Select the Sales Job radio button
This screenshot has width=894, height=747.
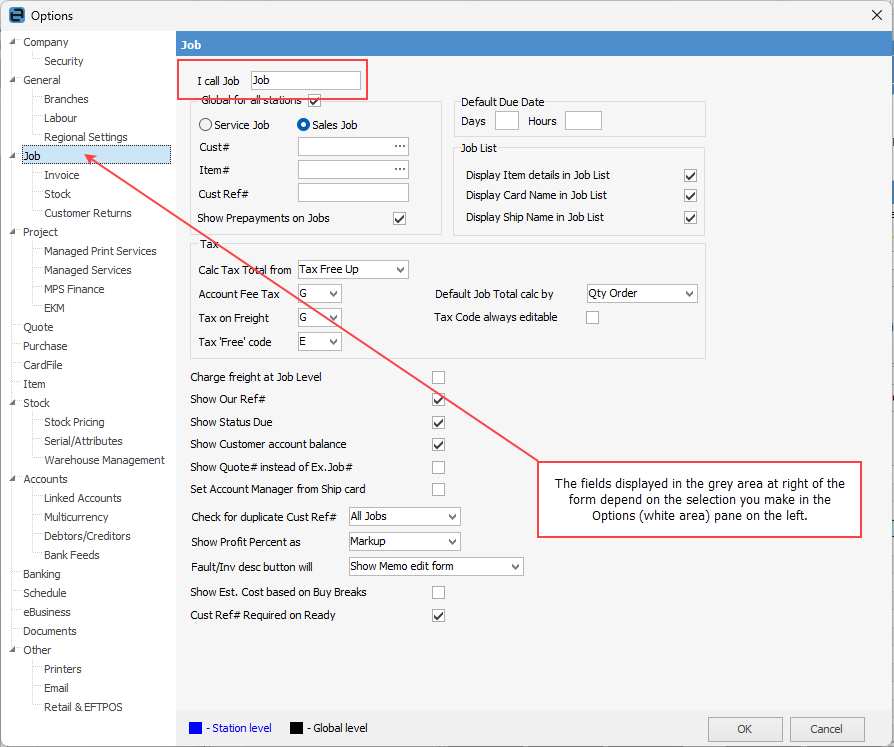pos(304,125)
